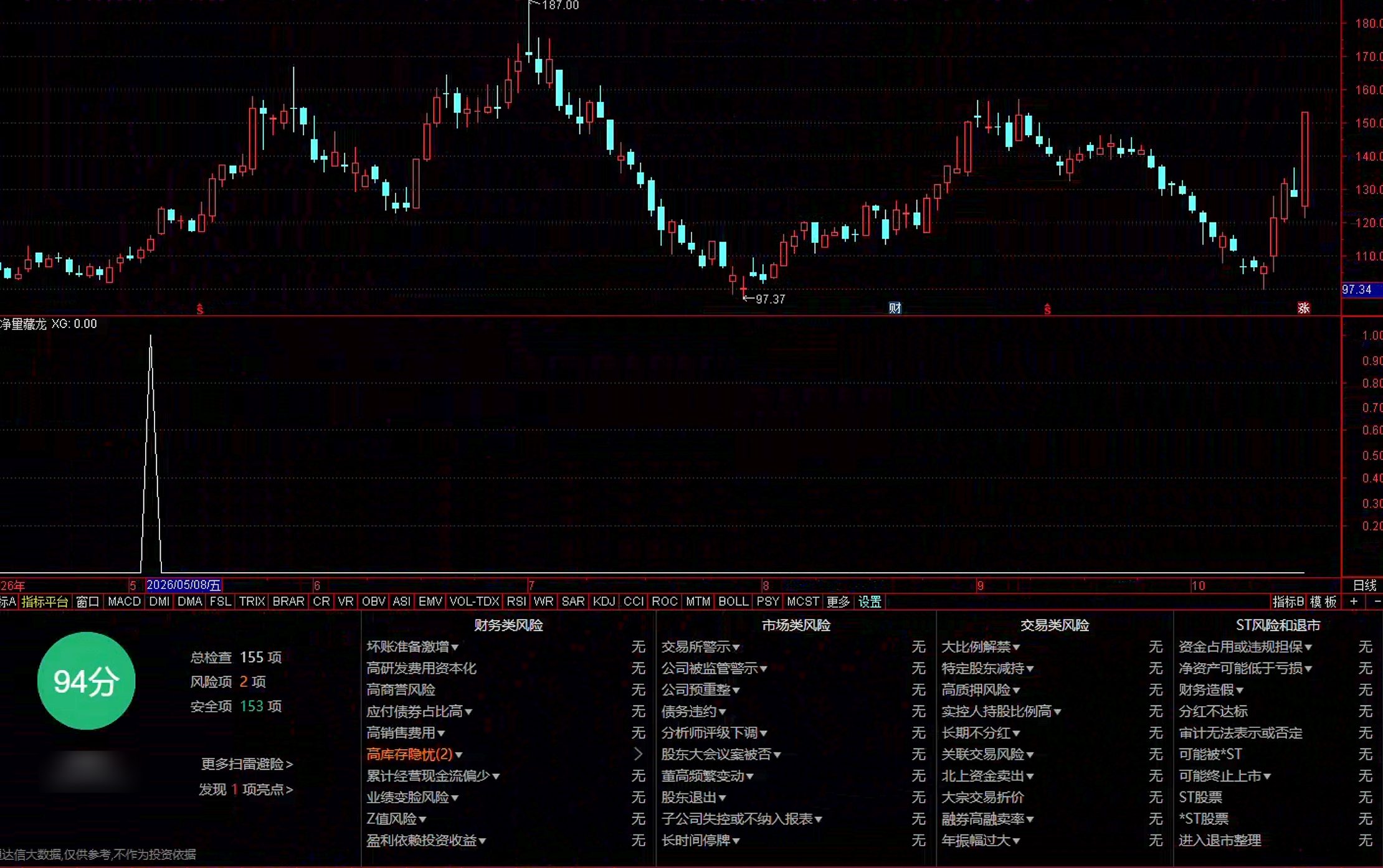1383x868 pixels.
Task: Select SAR indicator tab
Action: pos(573,601)
